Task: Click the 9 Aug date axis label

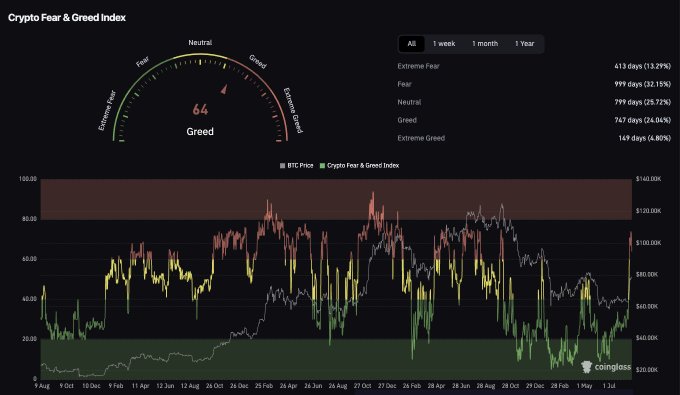Action: coord(42,386)
